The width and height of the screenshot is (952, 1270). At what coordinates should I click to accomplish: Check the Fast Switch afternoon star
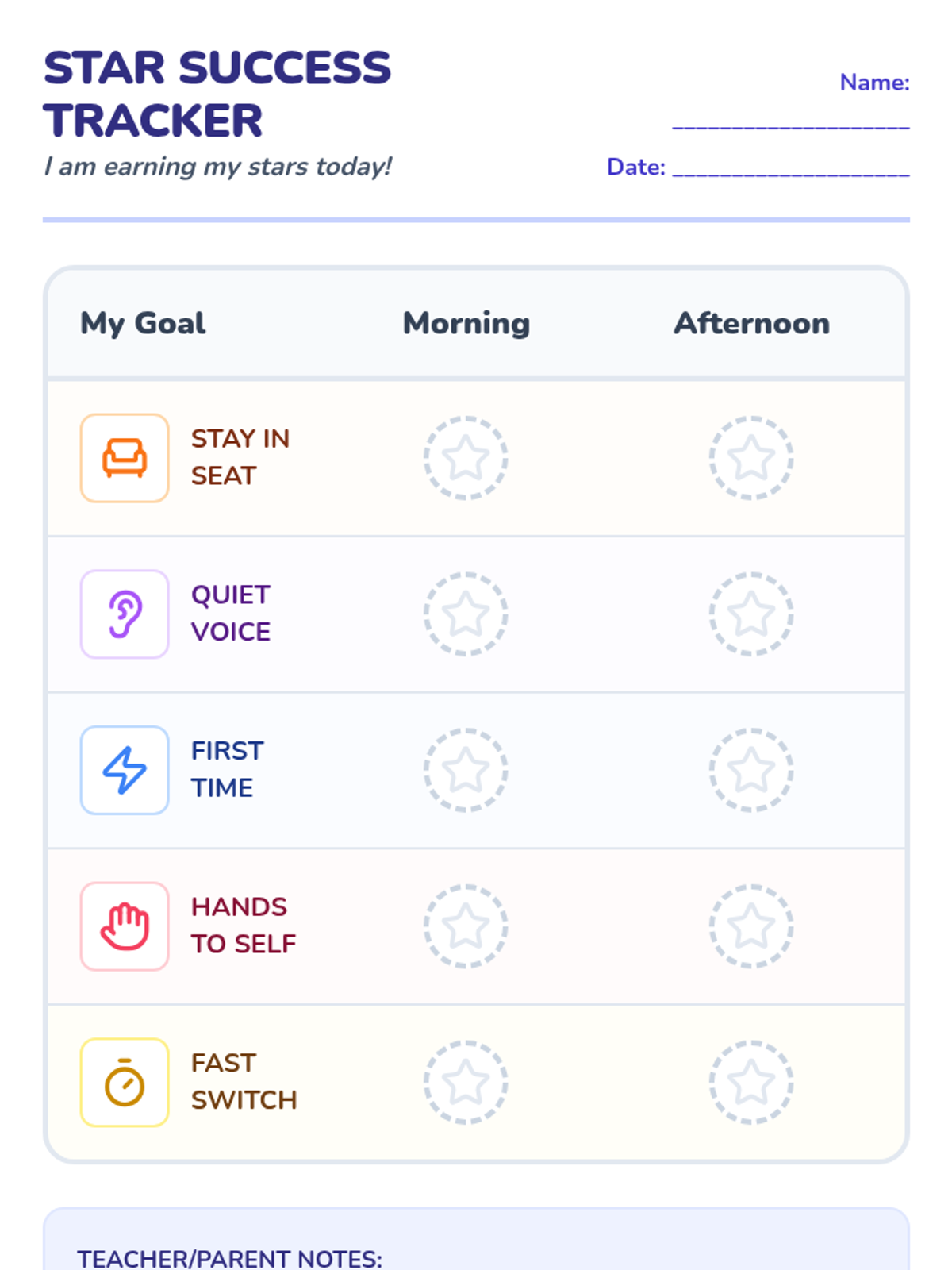[750, 1082]
